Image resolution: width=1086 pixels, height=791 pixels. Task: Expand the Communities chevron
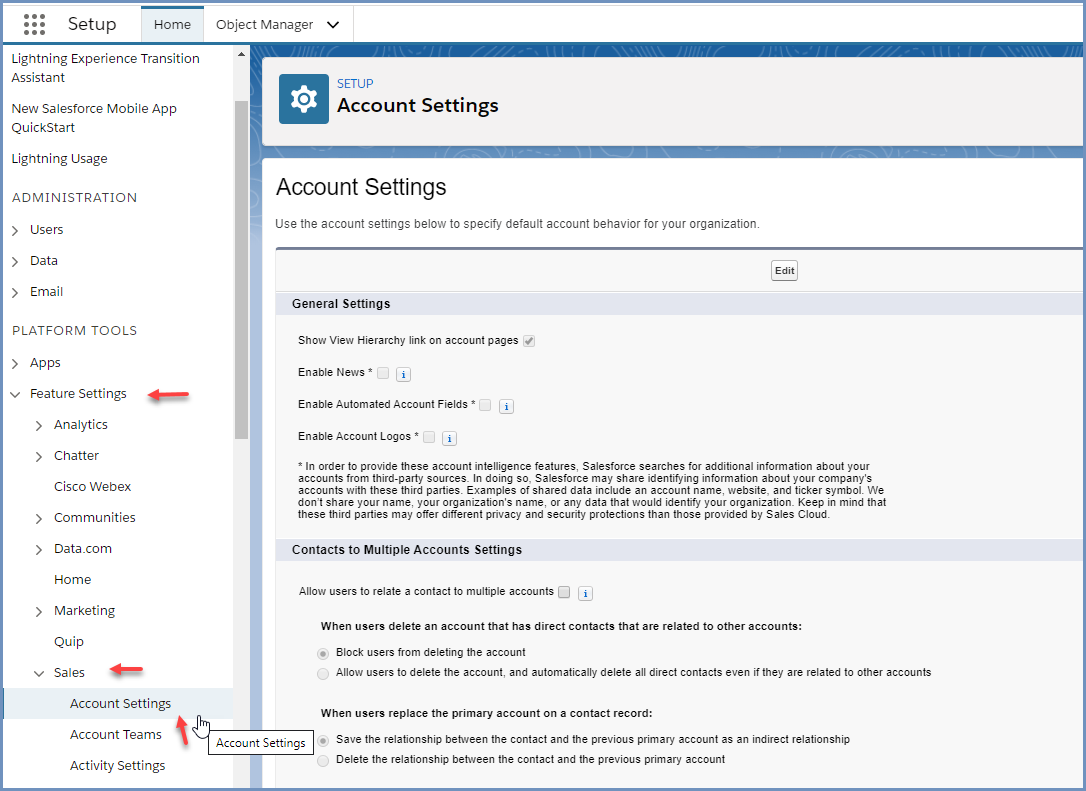click(x=39, y=519)
